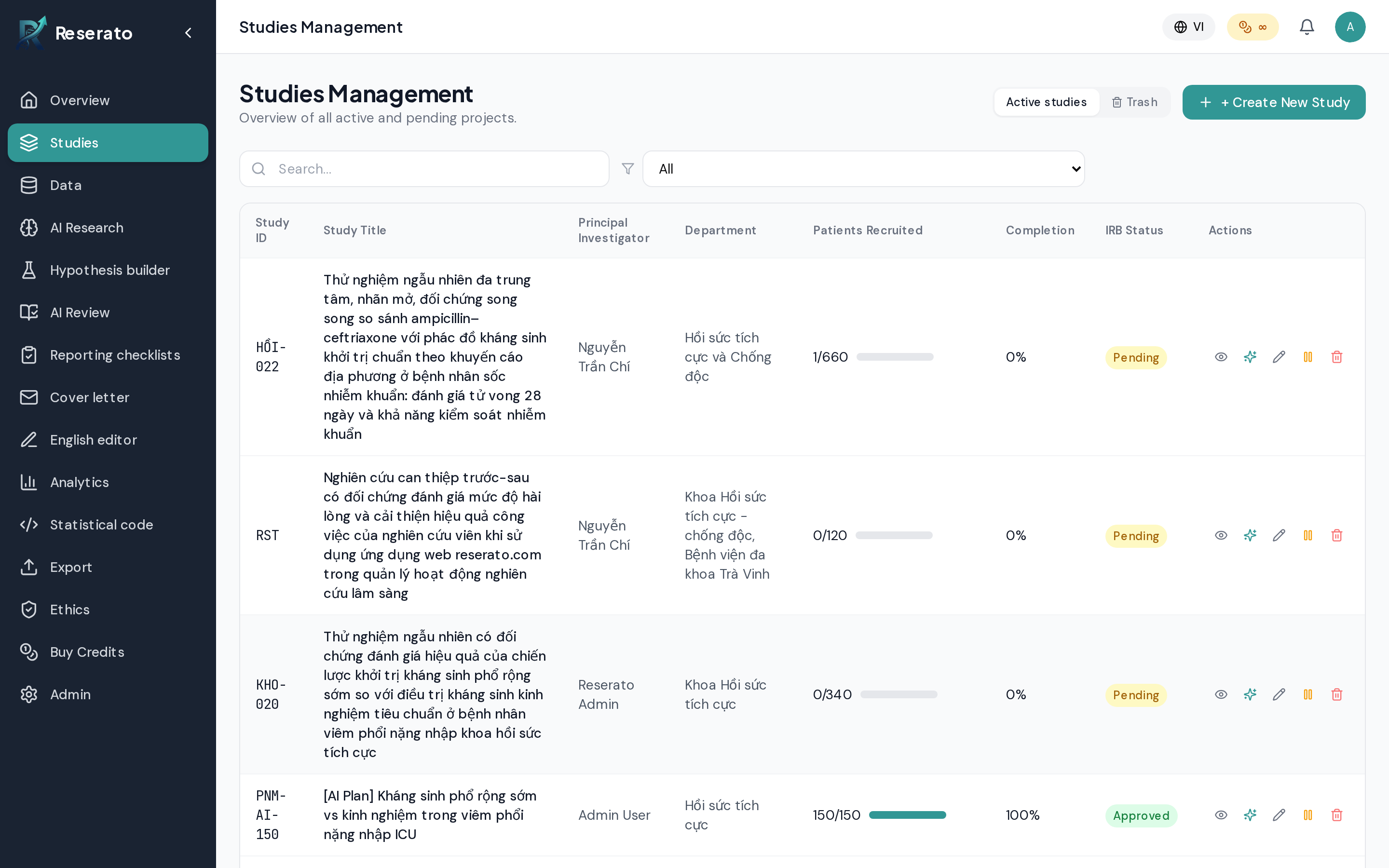1389x868 pixels.
Task: Edit the RST study with pencil icon
Action: click(1279, 536)
